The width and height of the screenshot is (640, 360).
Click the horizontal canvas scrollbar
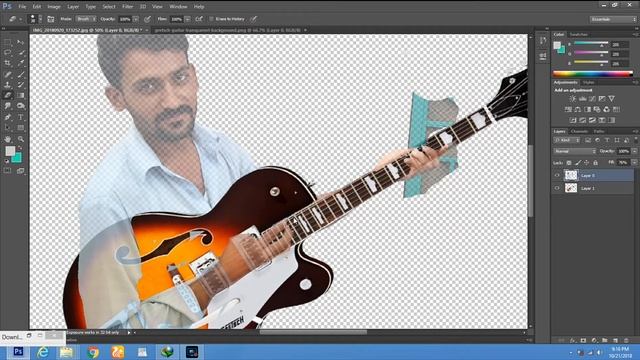313,332
